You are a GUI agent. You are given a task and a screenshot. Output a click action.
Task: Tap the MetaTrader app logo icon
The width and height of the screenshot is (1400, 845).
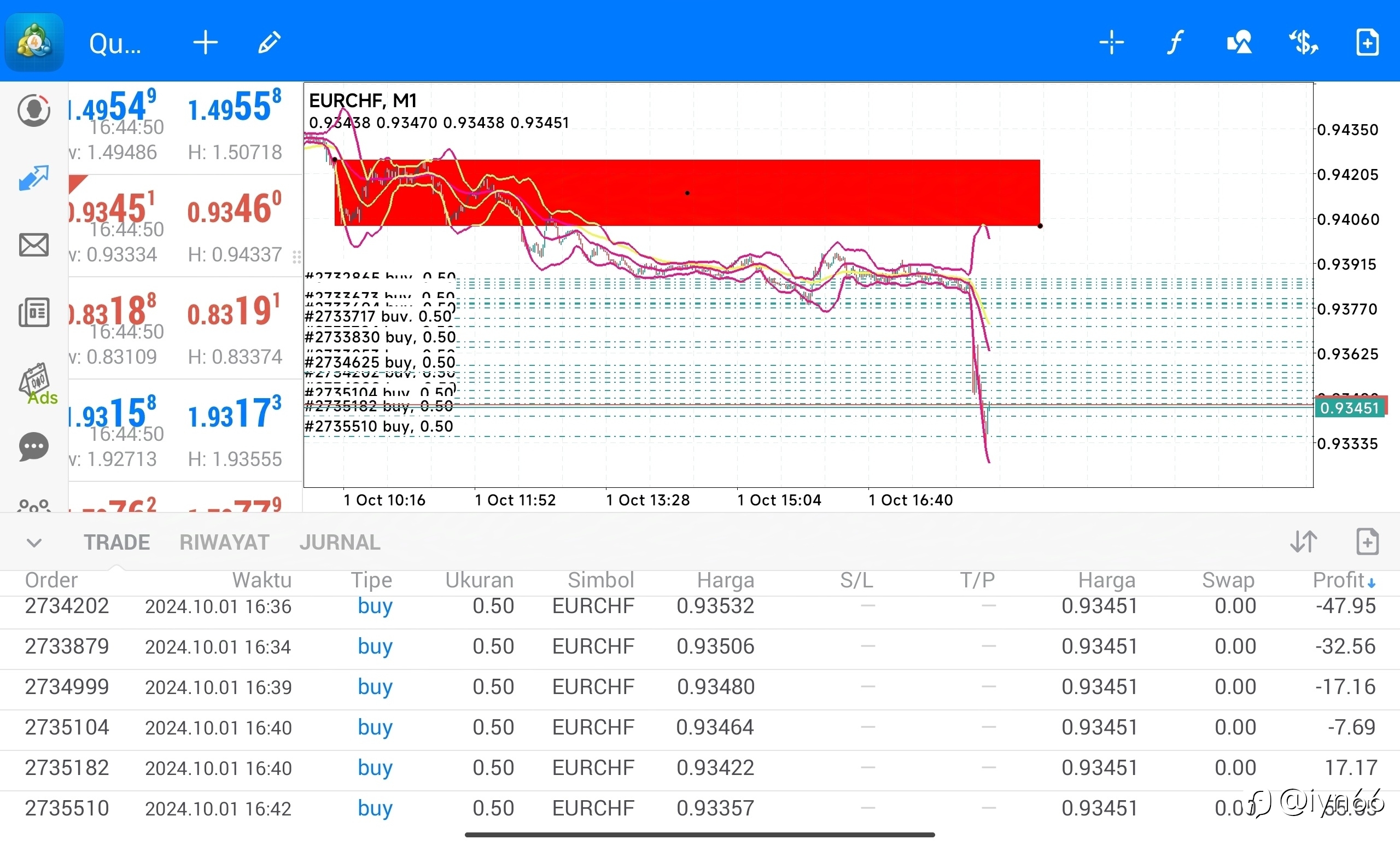click(x=34, y=42)
